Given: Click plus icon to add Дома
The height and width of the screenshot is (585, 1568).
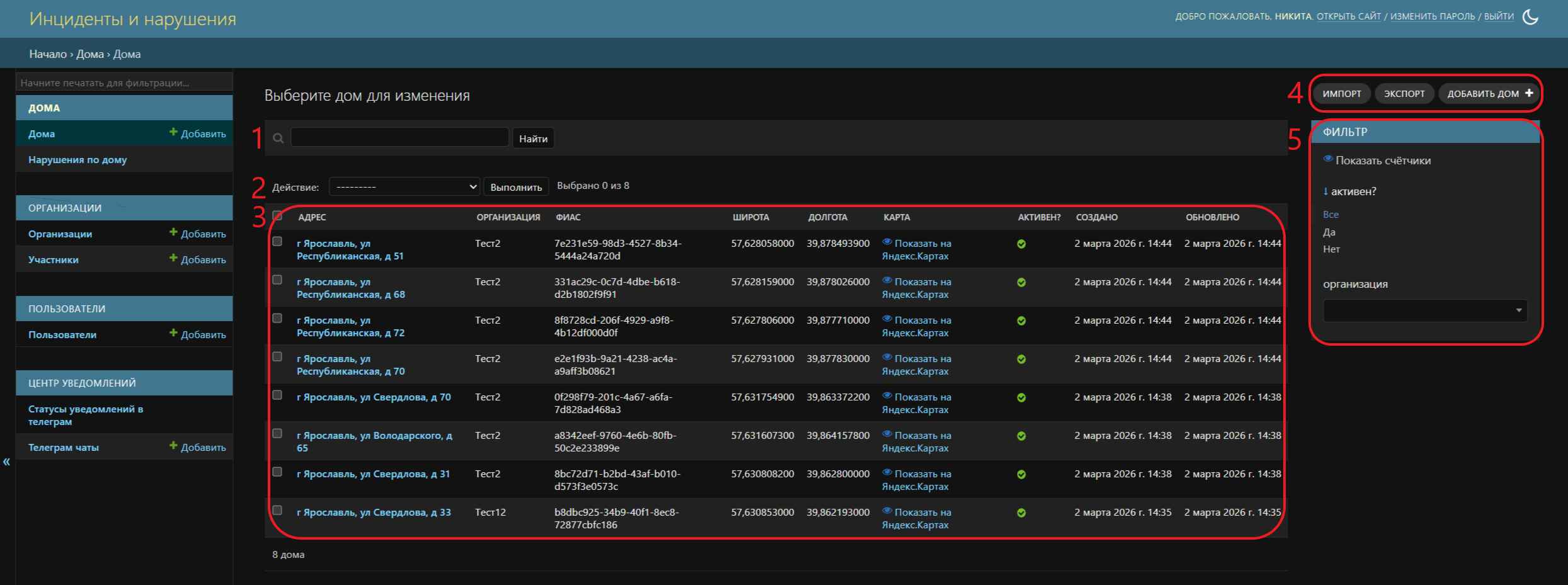Looking at the screenshot, I should 173,132.
